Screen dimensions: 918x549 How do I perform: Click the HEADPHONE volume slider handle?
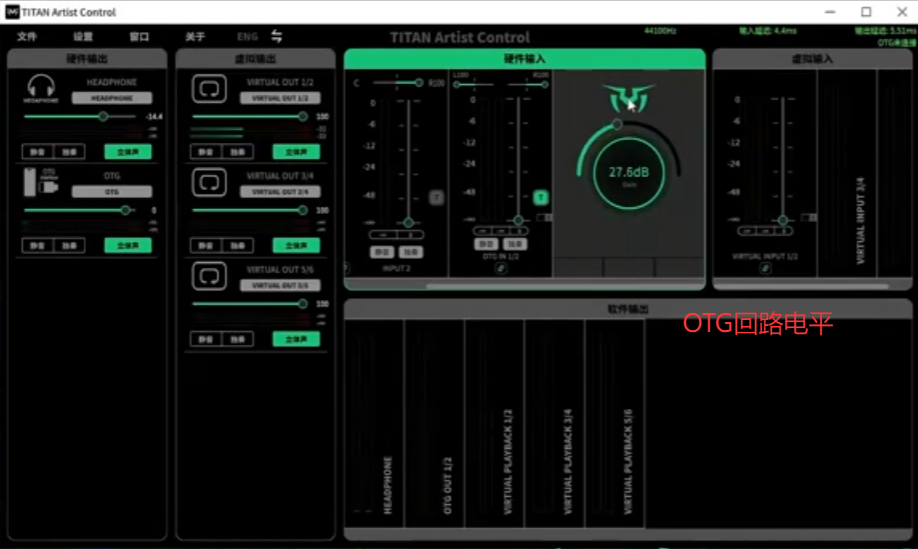tap(103, 116)
